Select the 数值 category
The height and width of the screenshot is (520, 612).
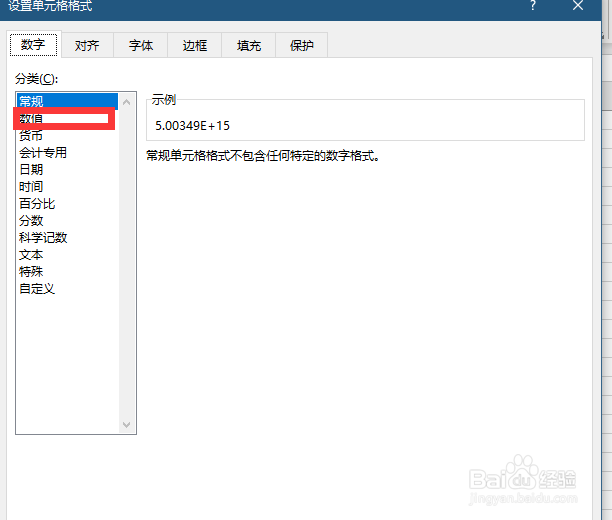67,118
